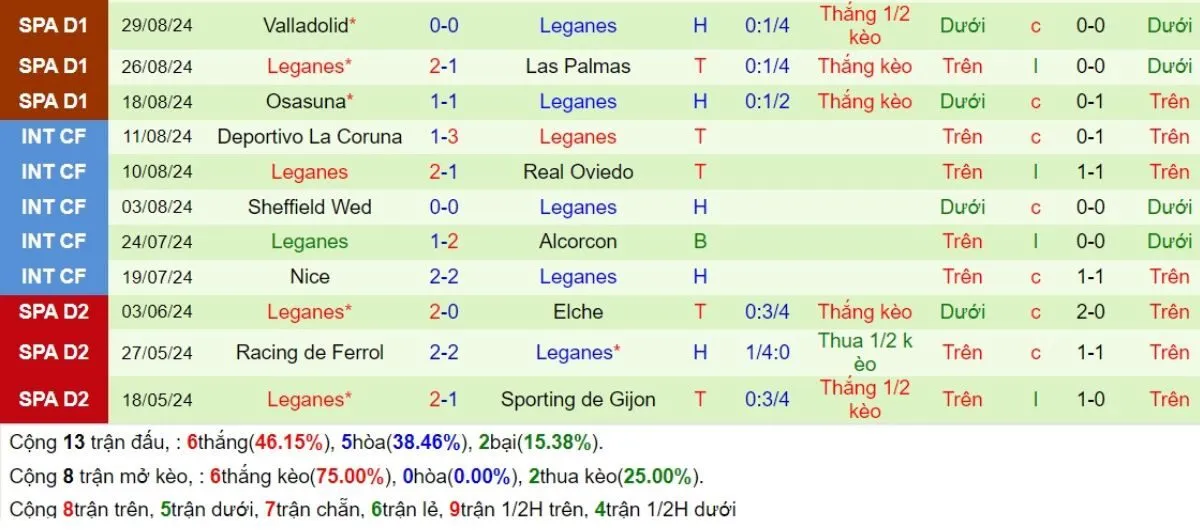The width and height of the screenshot is (1200, 530).
Task: Click SPA D1 league label for 29/08/24
Action: (x=53, y=26)
